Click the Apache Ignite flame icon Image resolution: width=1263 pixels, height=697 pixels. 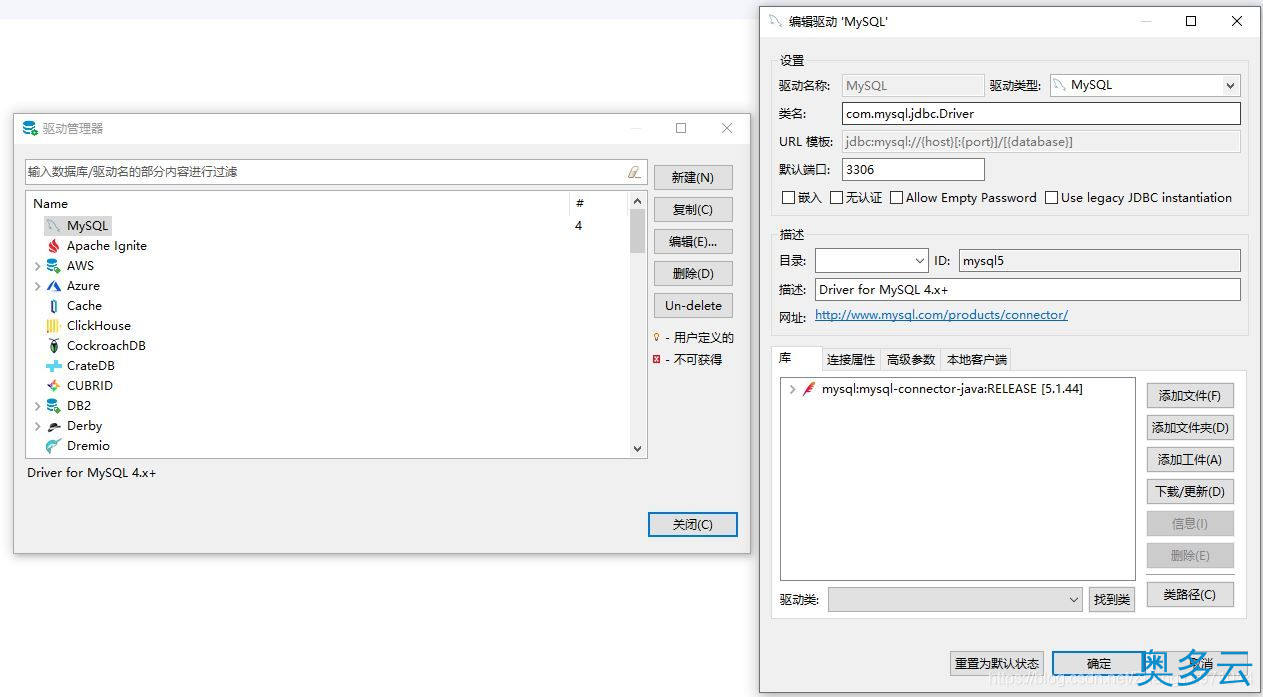point(54,246)
